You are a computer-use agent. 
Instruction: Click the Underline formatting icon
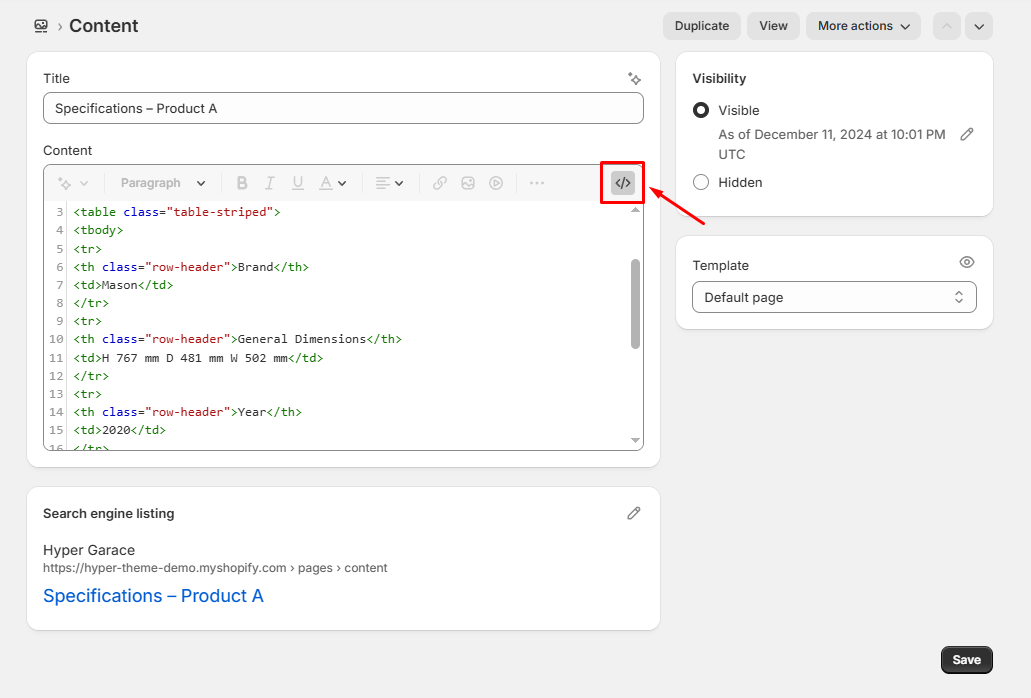(297, 183)
